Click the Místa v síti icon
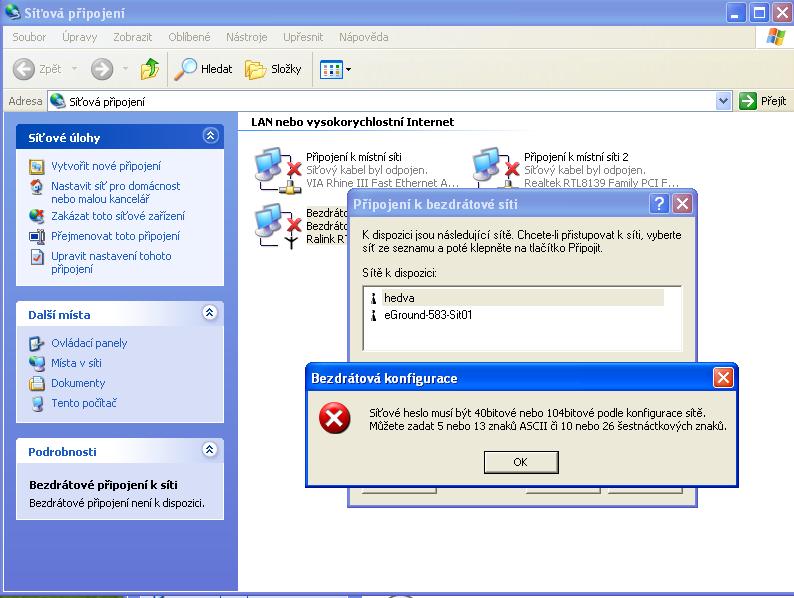This screenshot has height=598, width=794. pyautogui.click(x=36, y=363)
